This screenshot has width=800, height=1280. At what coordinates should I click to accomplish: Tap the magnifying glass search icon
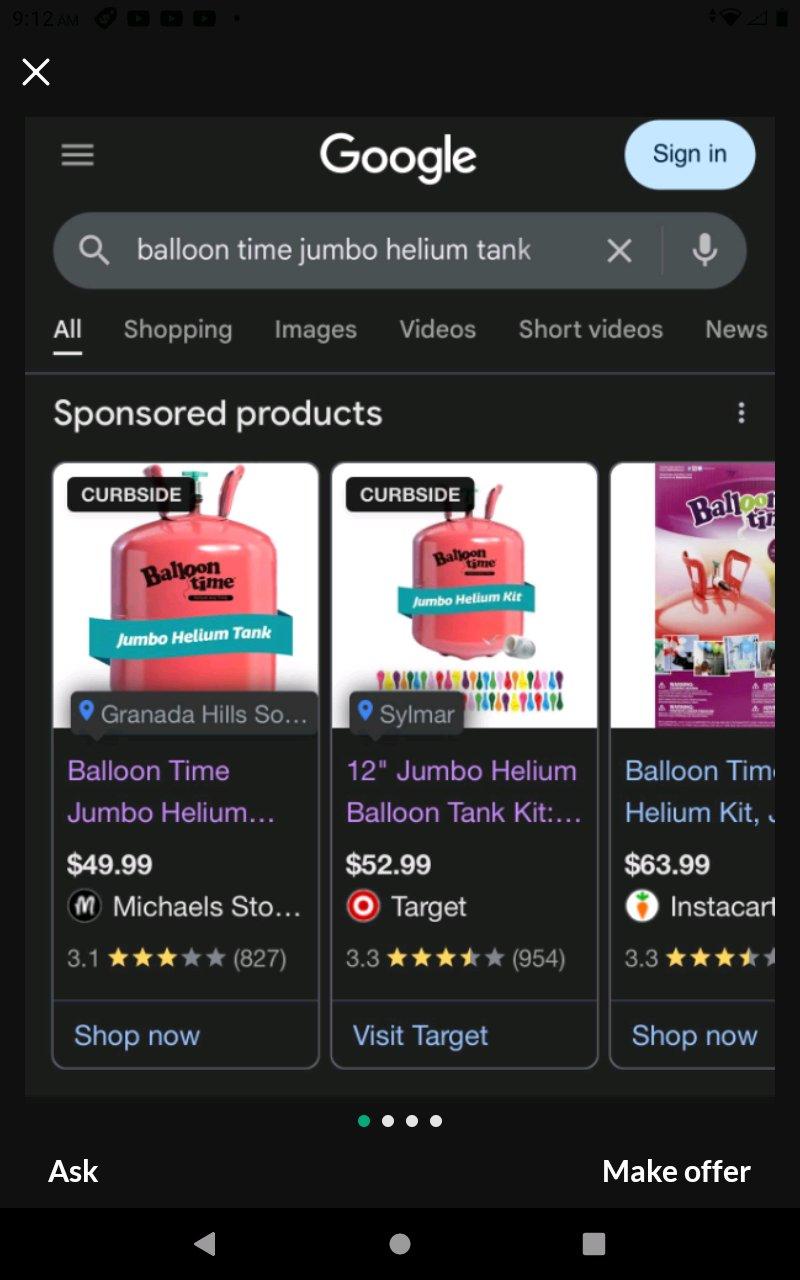click(x=94, y=250)
